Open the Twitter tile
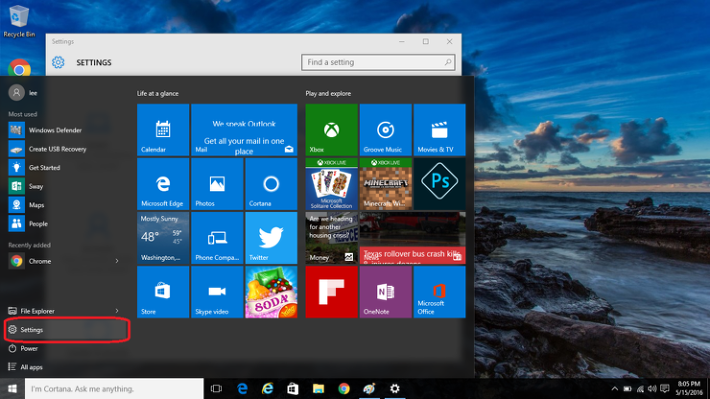Image resolution: width=710 pixels, height=399 pixels. (271, 238)
